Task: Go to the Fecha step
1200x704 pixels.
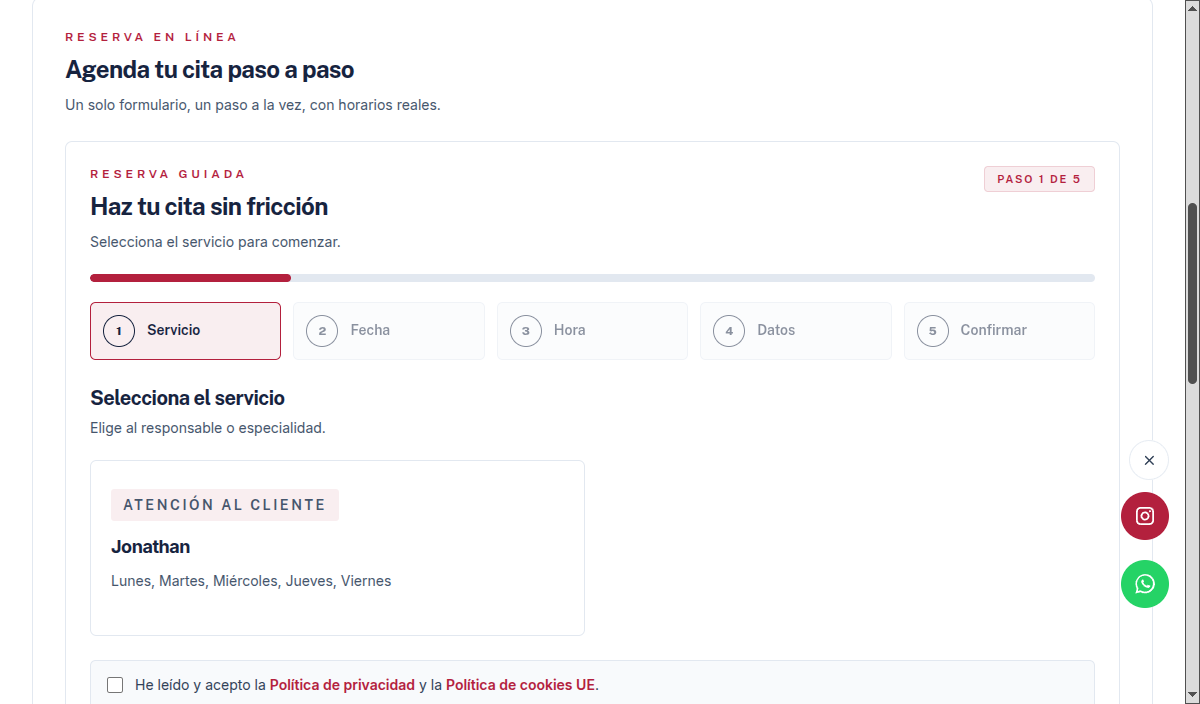Action: click(389, 331)
